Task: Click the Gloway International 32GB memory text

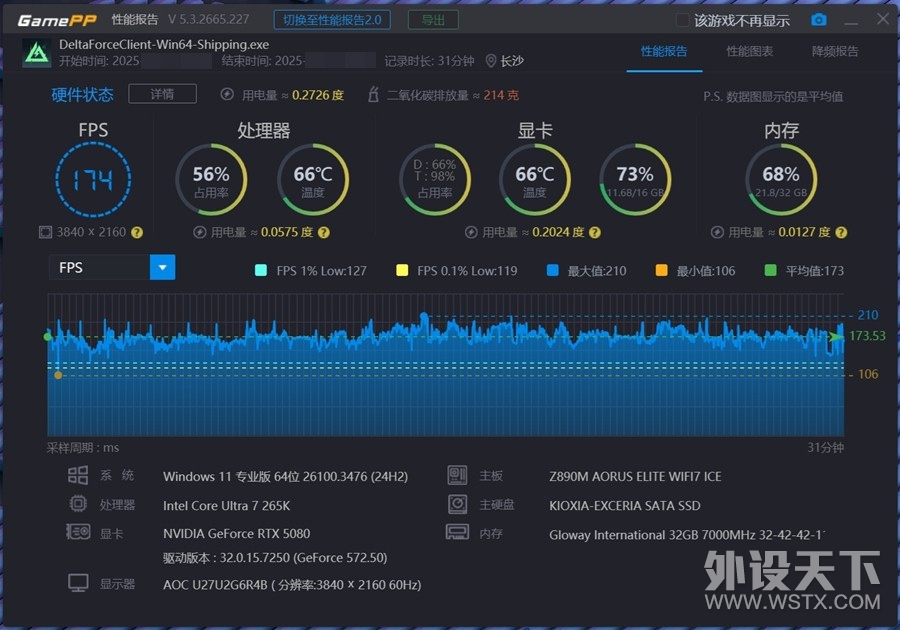Action: (687, 535)
